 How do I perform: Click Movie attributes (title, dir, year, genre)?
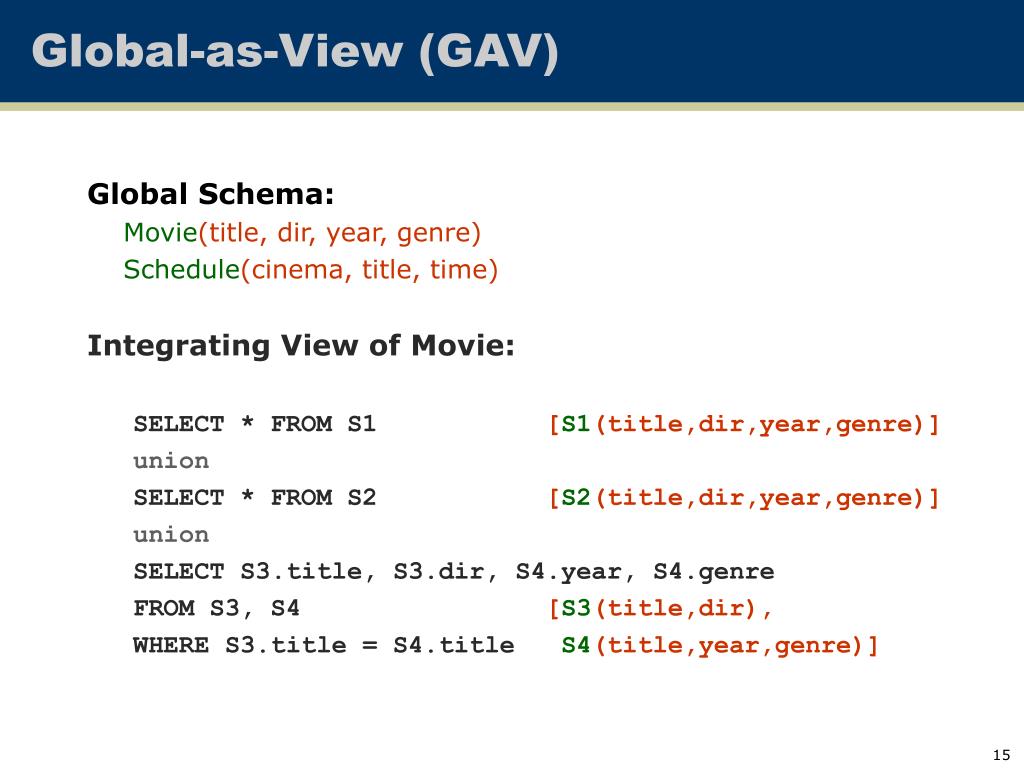point(340,233)
